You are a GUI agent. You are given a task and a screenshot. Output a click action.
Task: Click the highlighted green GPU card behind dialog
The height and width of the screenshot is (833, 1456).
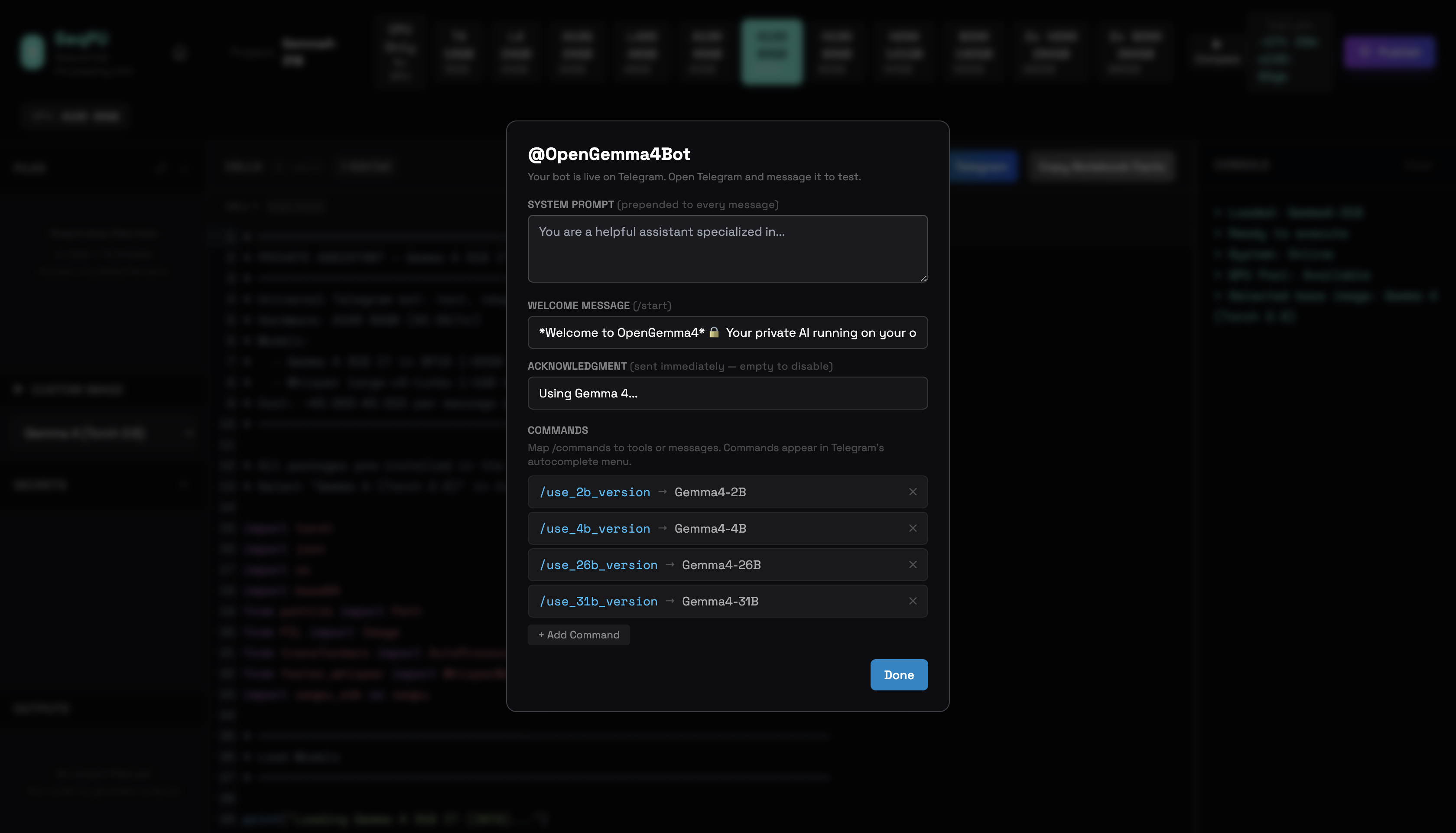(772, 52)
